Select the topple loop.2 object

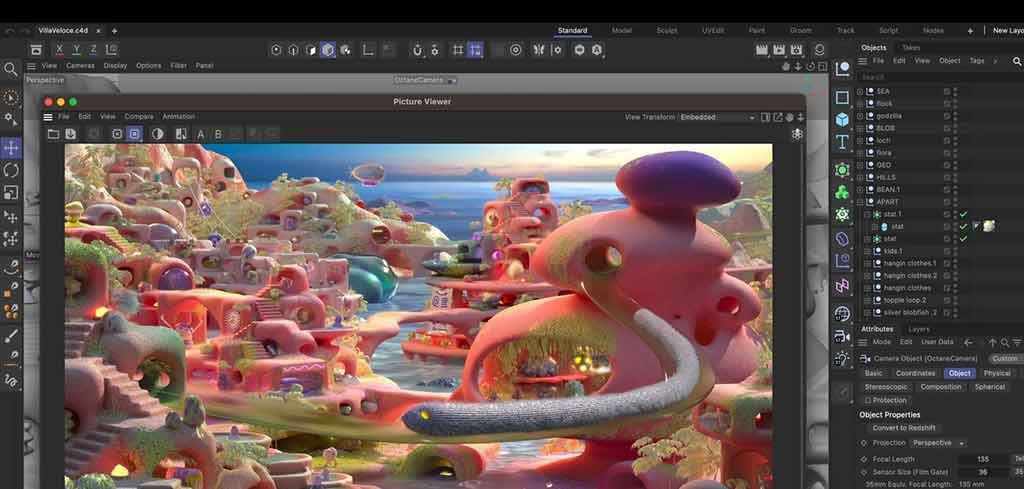click(x=905, y=300)
